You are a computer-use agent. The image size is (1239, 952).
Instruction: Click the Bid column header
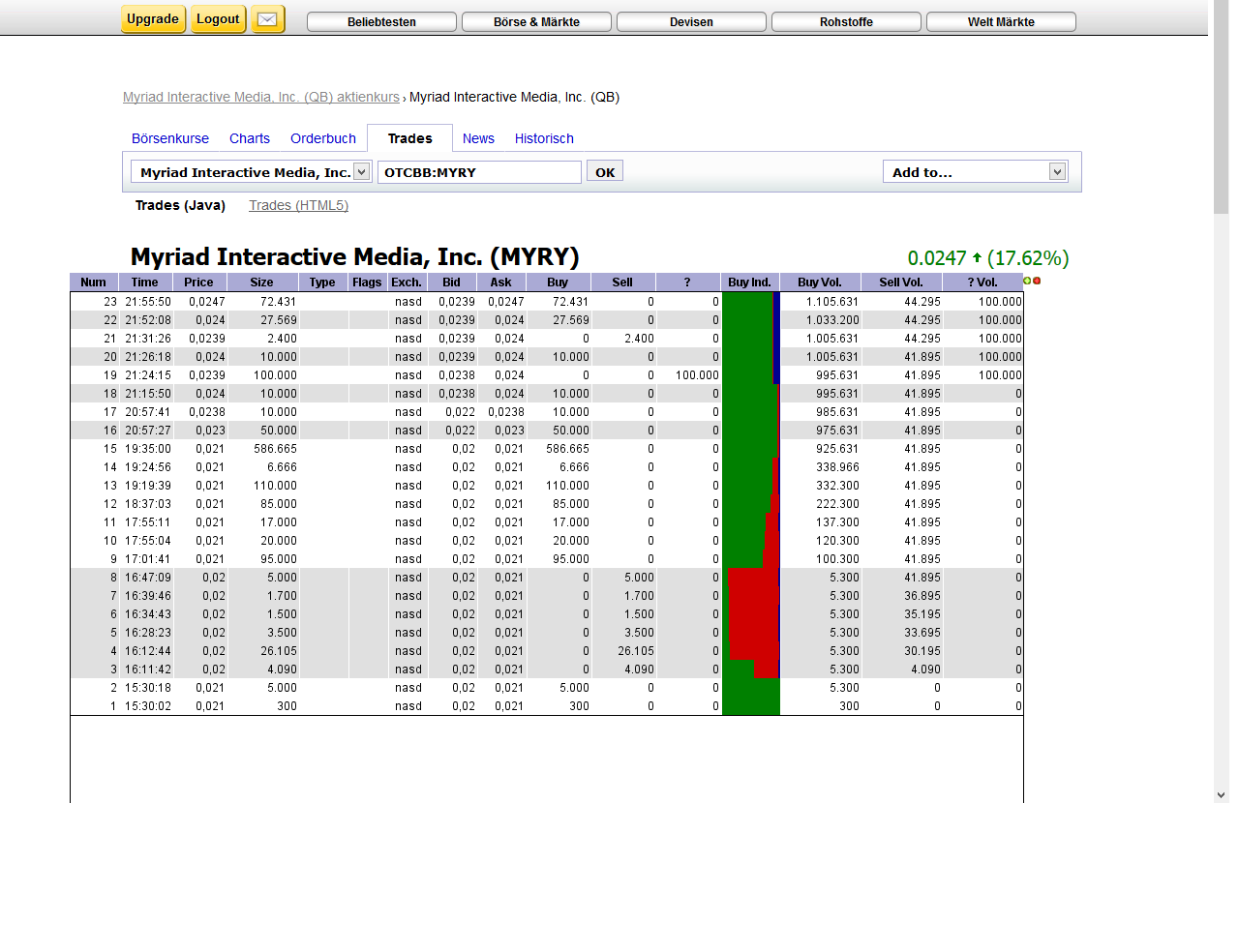coord(452,283)
